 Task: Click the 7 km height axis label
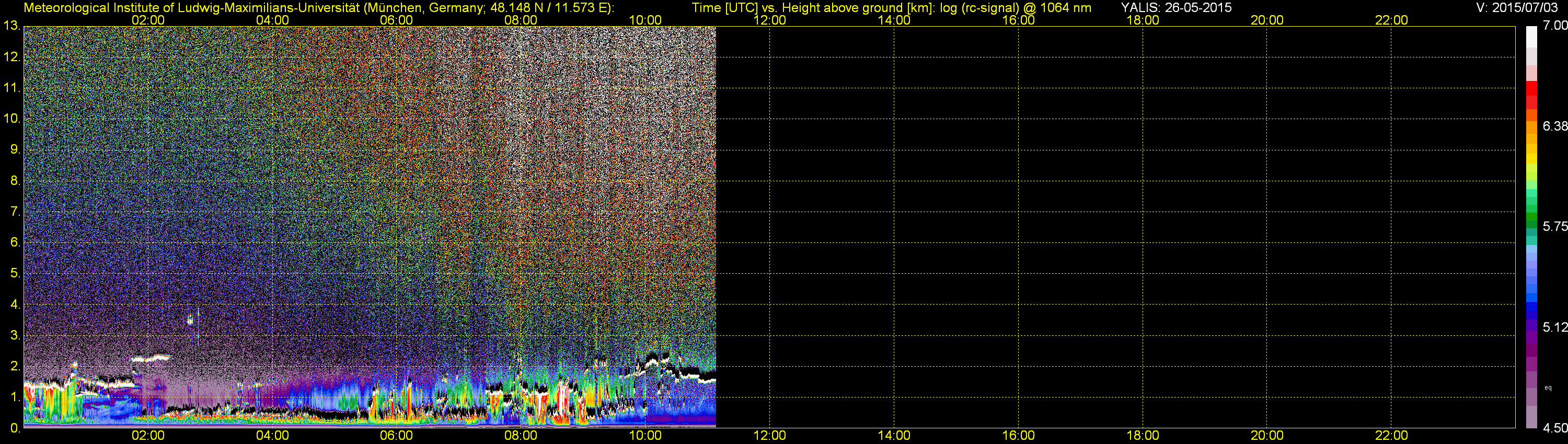[x=15, y=212]
